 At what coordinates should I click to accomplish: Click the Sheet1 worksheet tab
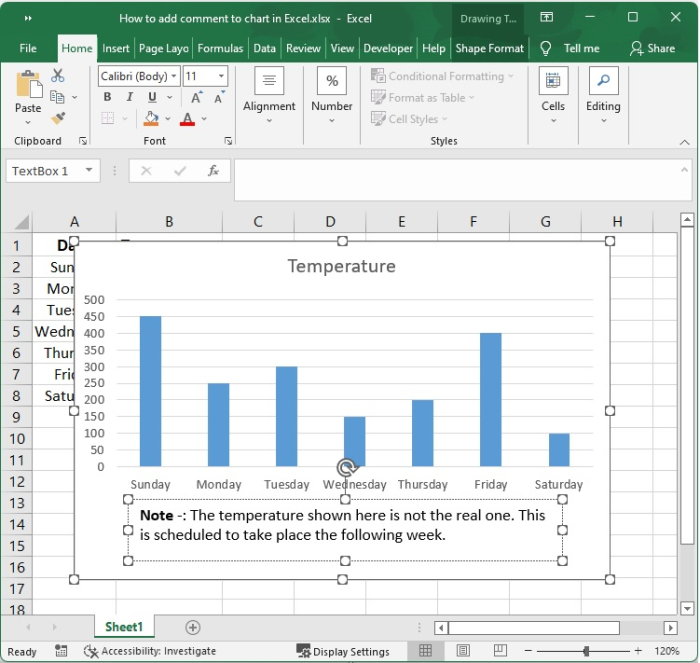click(x=124, y=627)
